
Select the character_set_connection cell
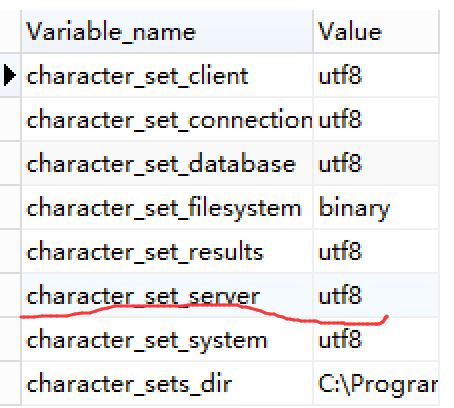(x=167, y=119)
